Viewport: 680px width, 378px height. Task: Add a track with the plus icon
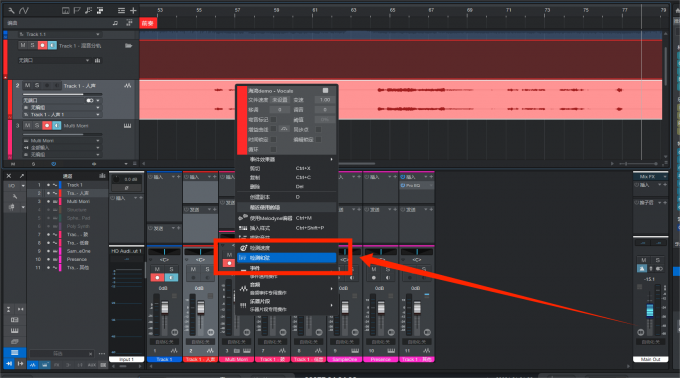[133, 10]
